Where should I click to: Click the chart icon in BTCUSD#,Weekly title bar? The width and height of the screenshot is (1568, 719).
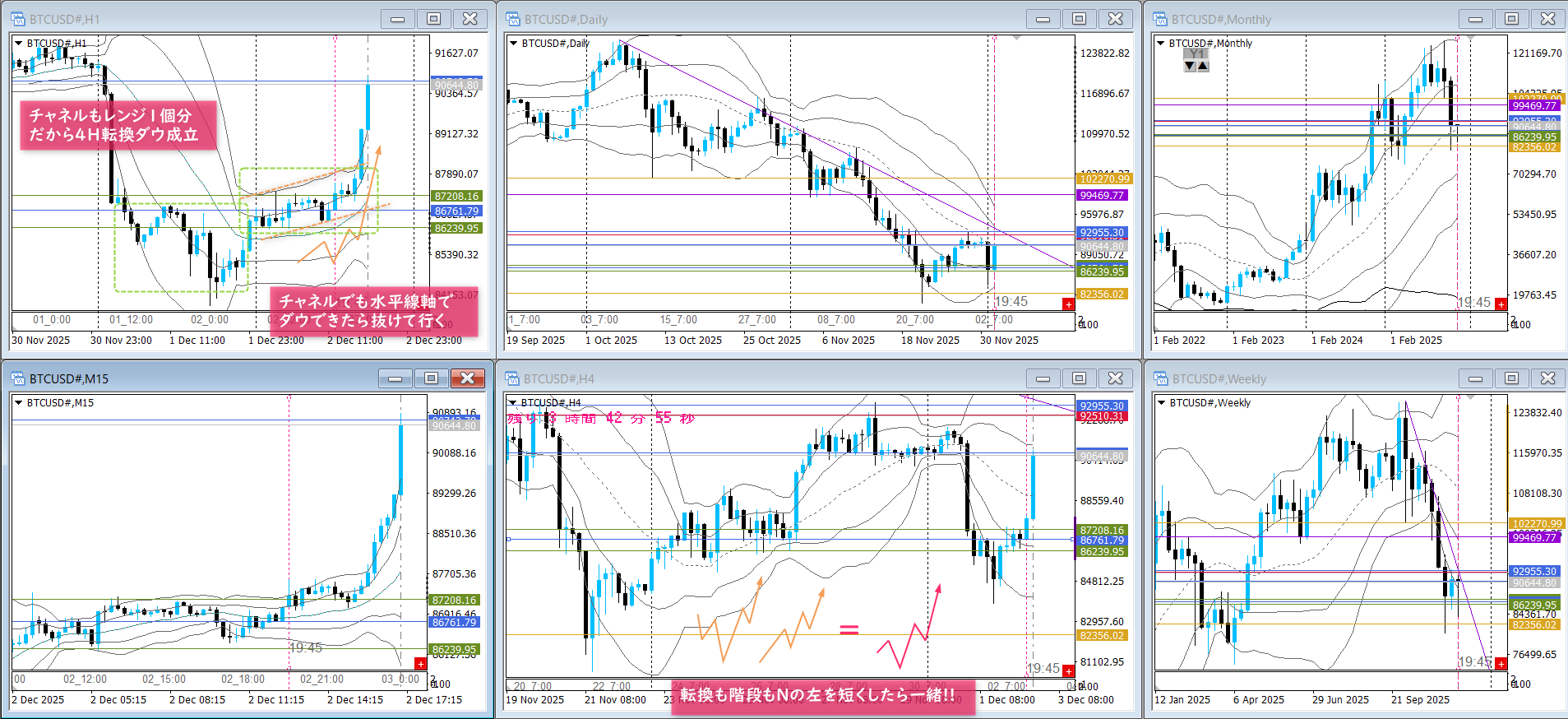point(1161,378)
